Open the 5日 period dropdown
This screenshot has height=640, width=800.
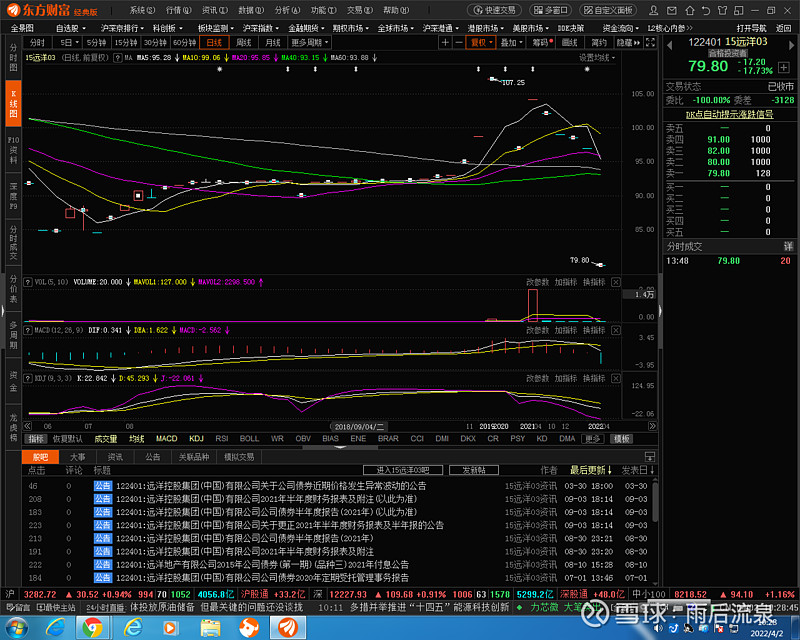point(69,42)
